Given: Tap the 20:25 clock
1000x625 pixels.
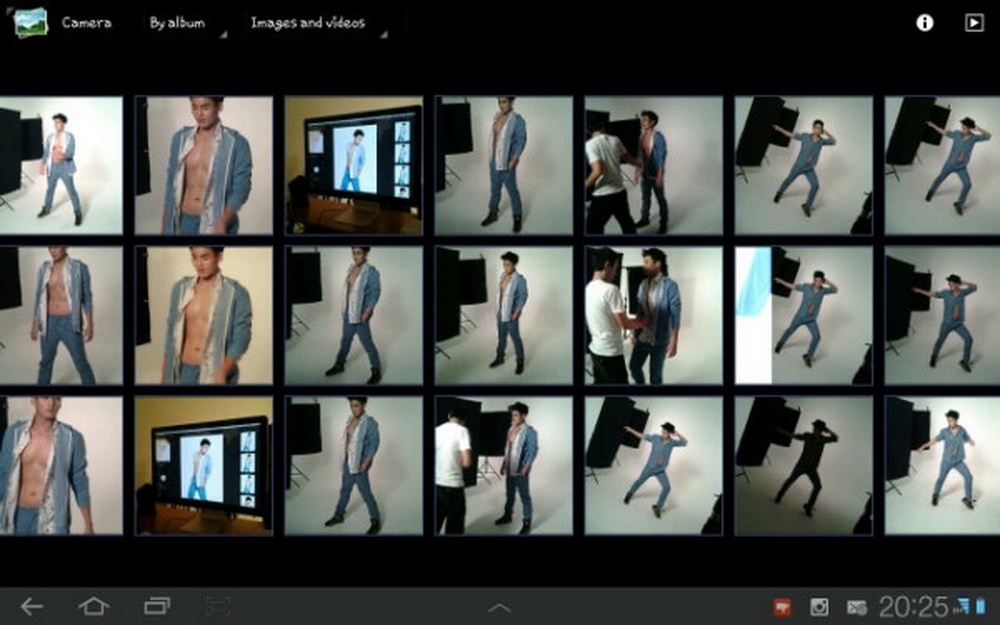Looking at the screenshot, I should (x=913, y=607).
